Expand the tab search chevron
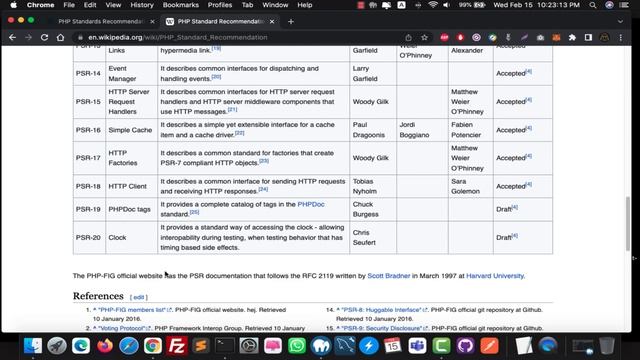 coord(620,21)
